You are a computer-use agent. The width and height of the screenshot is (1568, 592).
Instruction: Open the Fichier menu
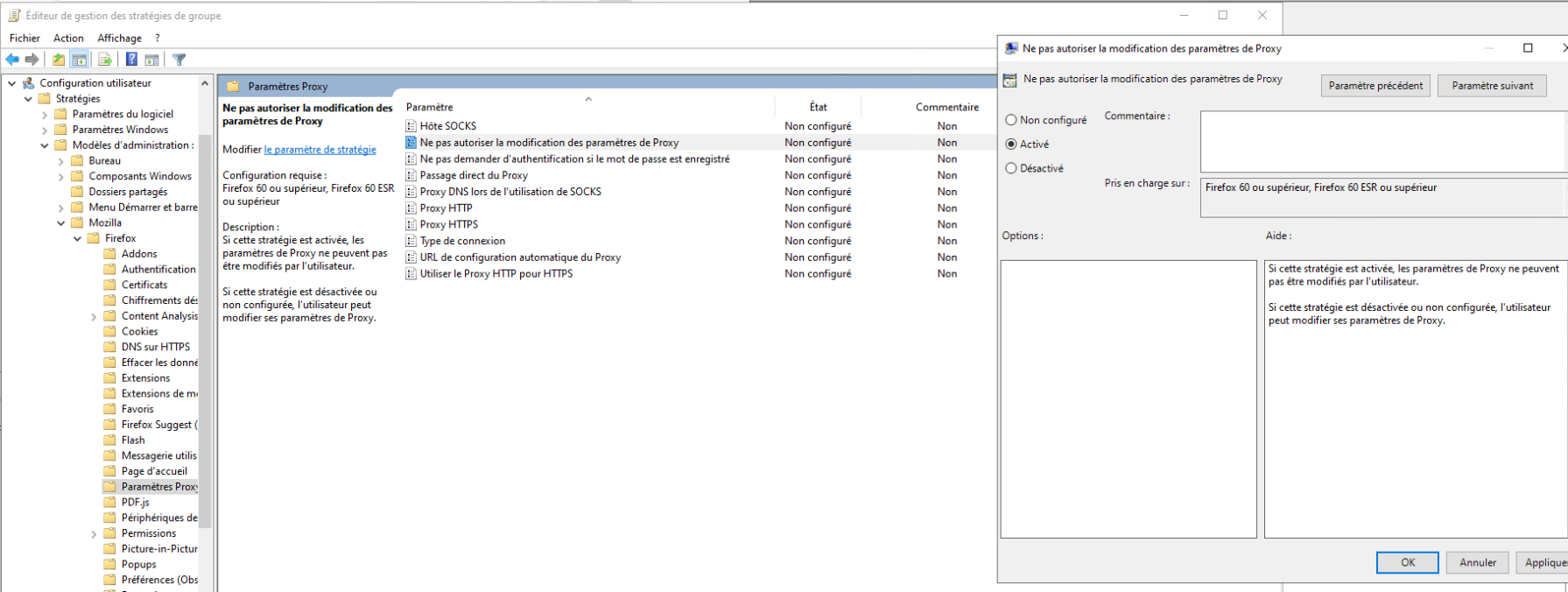click(x=25, y=38)
